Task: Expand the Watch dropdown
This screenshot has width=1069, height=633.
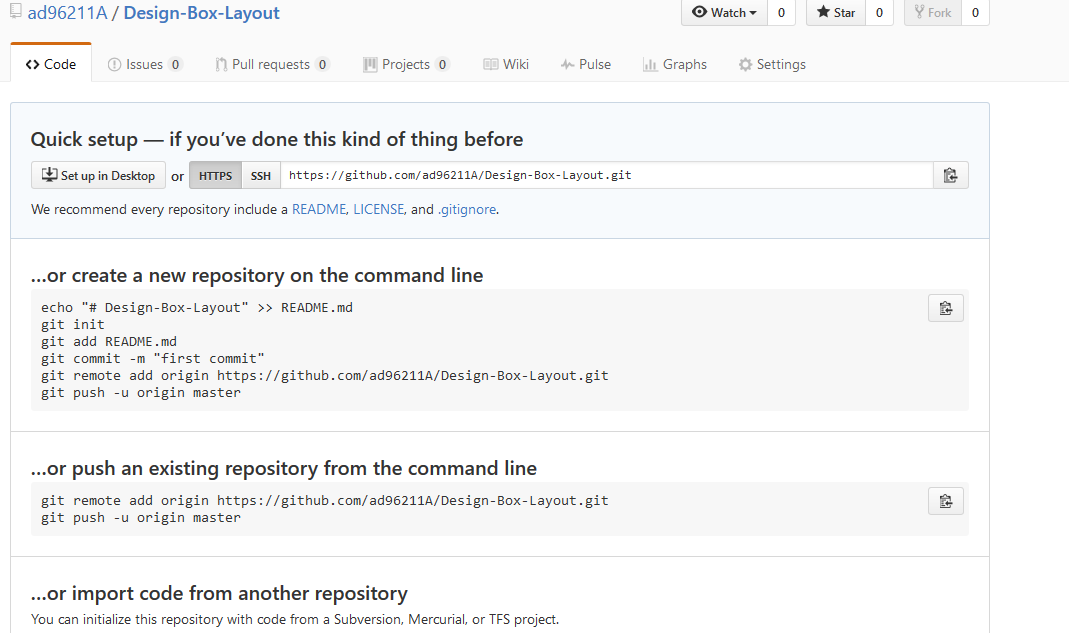Action: point(724,13)
